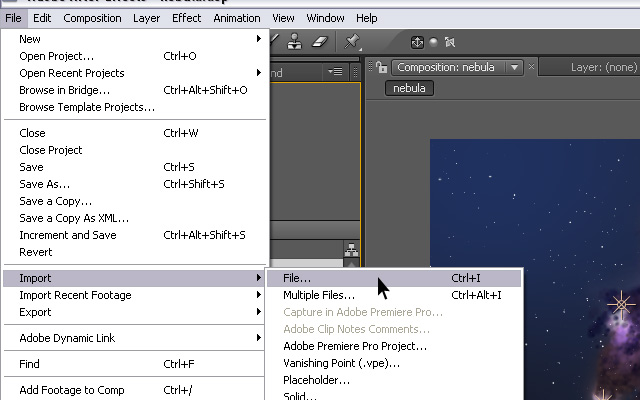The height and width of the screenshot is (400, 640).
Task: Expand Import Recent Footage submenu
Action: (x=135, y=295)
